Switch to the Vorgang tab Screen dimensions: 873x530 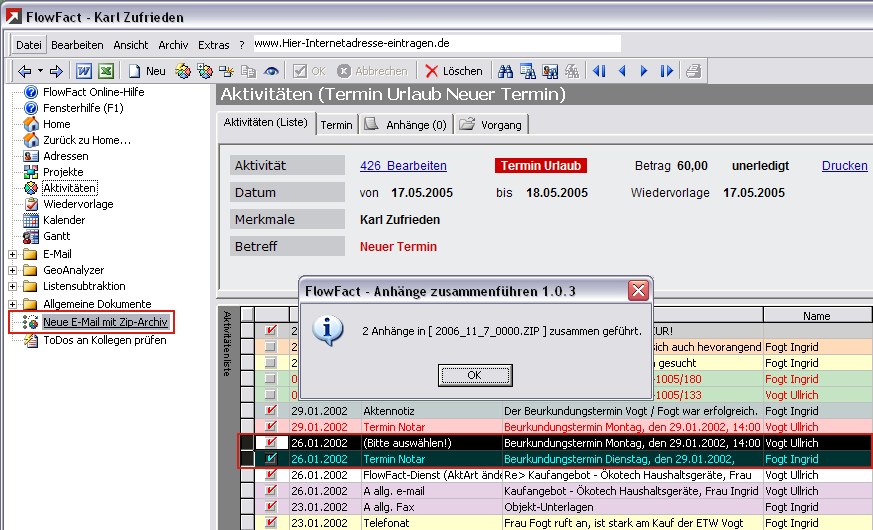tap(492, 125)
